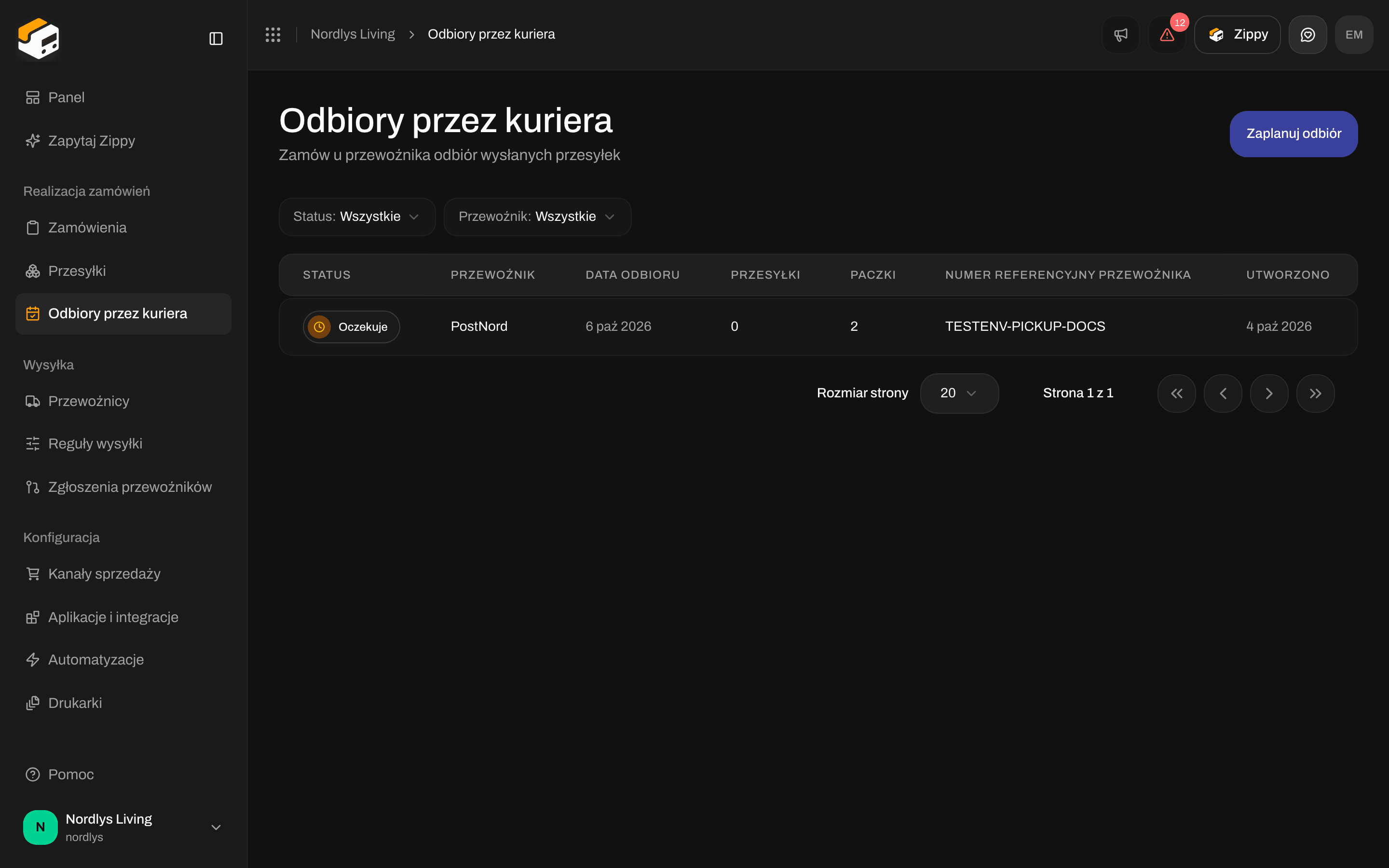Click the question mark icon beside Pomoc
The image size is (1389, 868).
click(33, 774)
